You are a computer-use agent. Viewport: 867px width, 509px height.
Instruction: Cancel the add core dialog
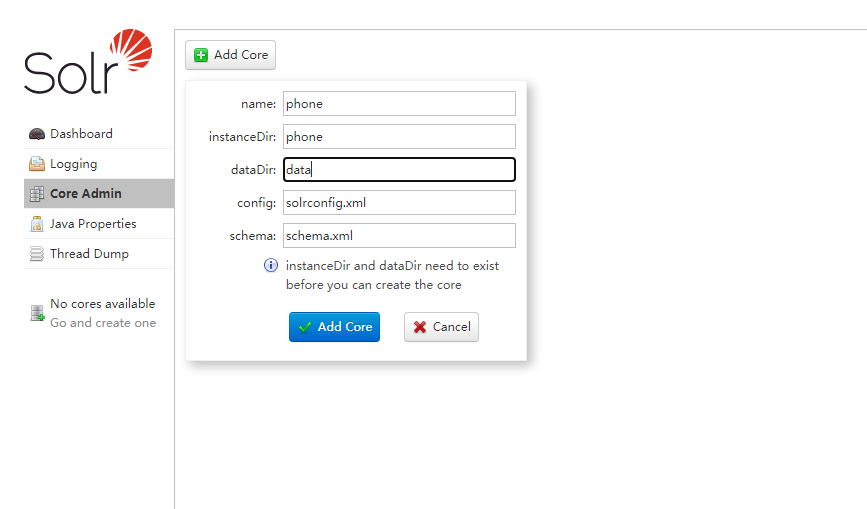coord(441,327)
